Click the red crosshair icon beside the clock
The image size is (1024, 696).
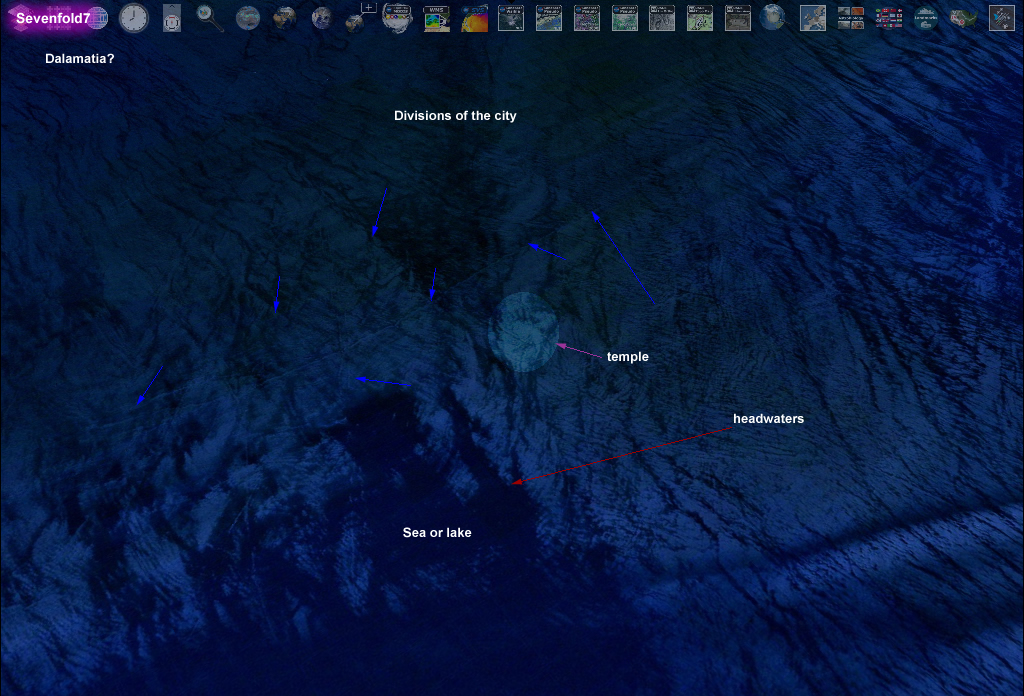[x=172, y=18]
